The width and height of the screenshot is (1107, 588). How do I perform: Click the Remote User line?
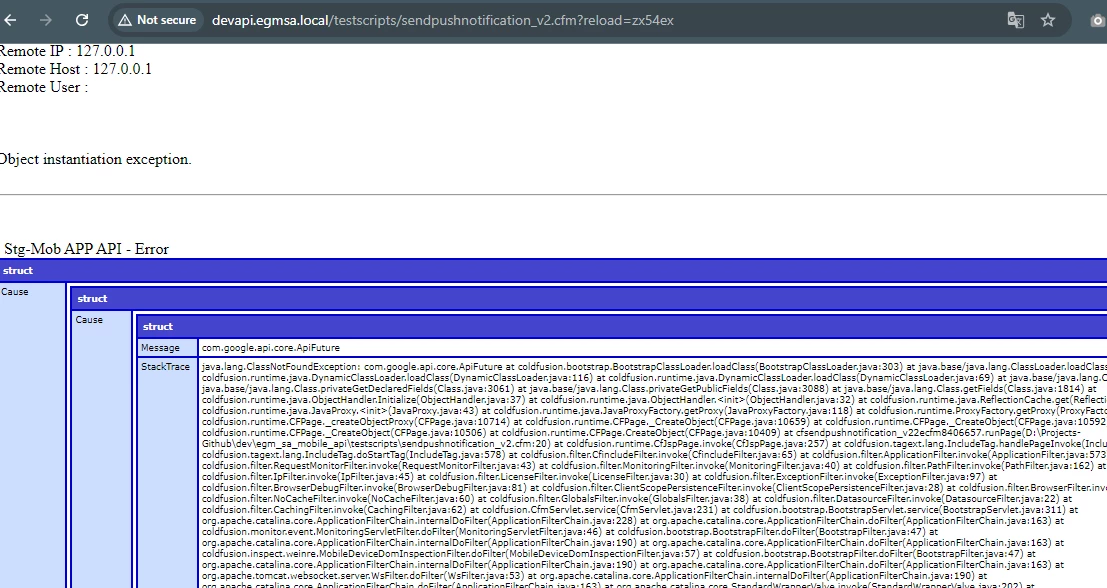[44, 88]
